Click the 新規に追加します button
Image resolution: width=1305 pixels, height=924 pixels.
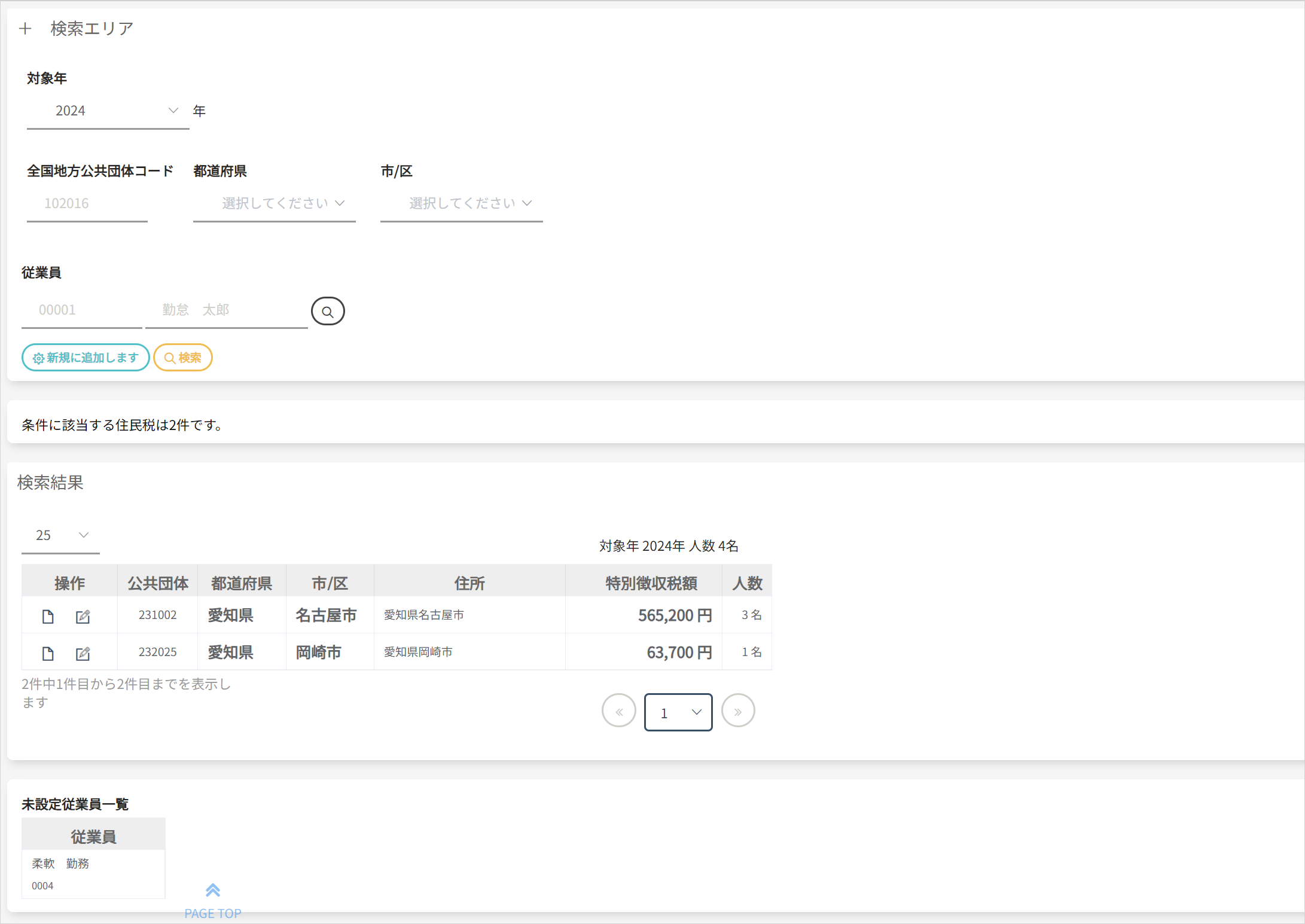[86, 358]
